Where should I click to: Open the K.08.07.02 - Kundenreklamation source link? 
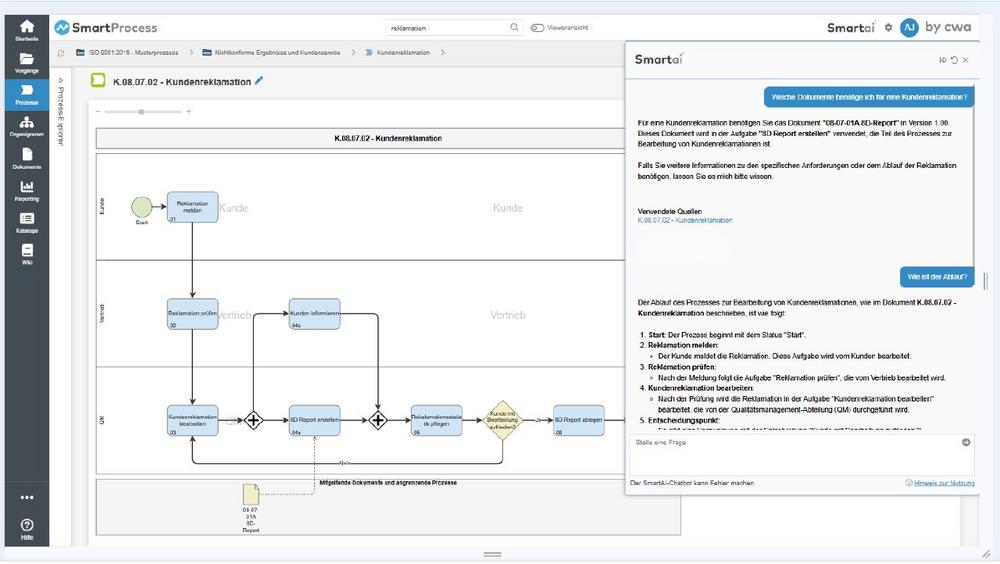(x=685, y=220)
